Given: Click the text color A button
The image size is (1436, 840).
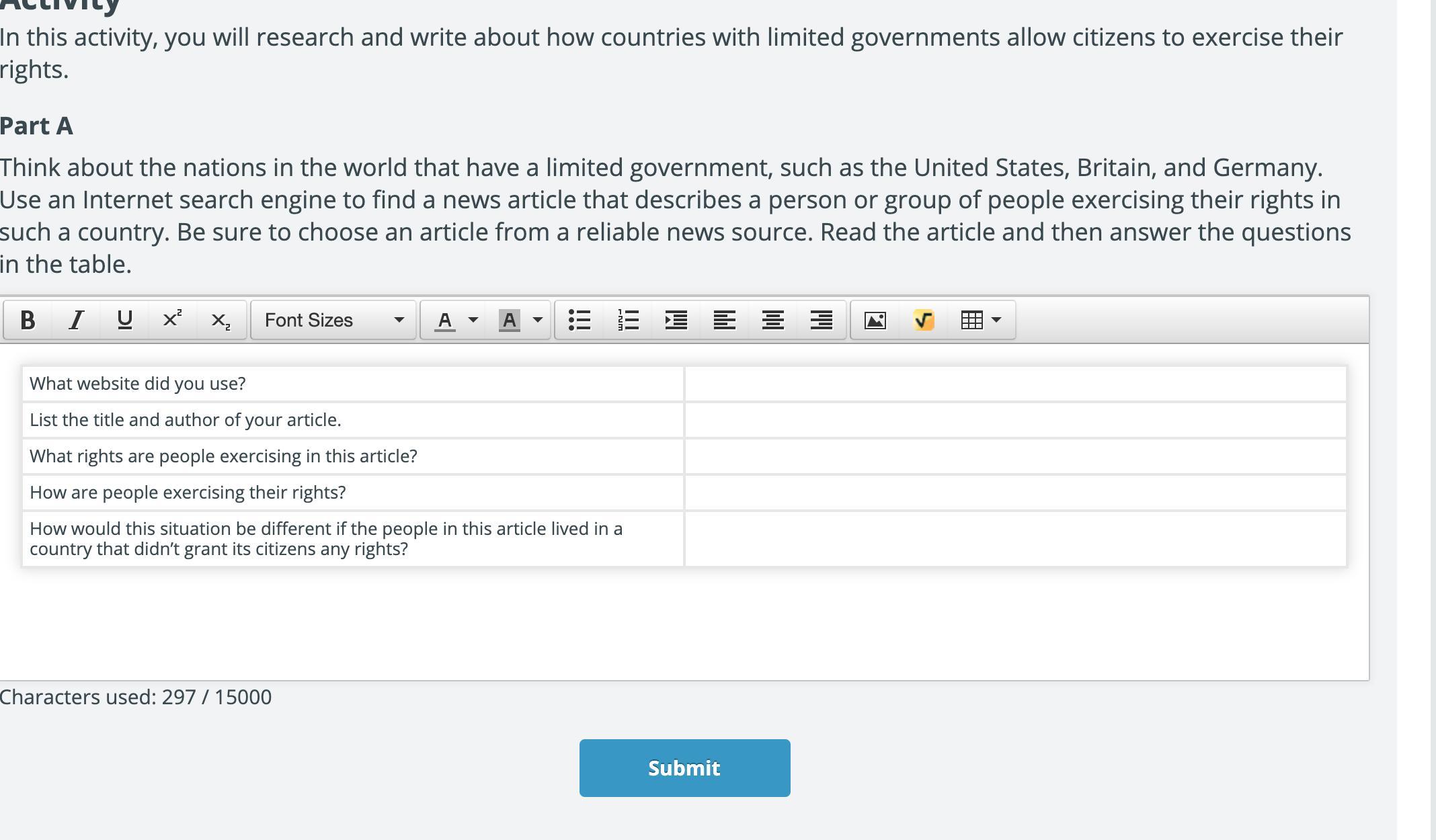Looking at the screenshot, I should click(x=444, y=321).
